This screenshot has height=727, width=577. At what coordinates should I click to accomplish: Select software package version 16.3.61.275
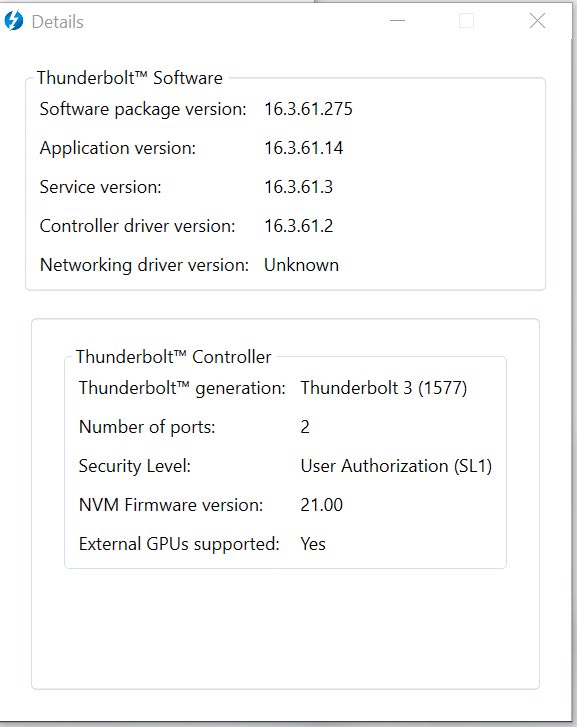point(308,109)
